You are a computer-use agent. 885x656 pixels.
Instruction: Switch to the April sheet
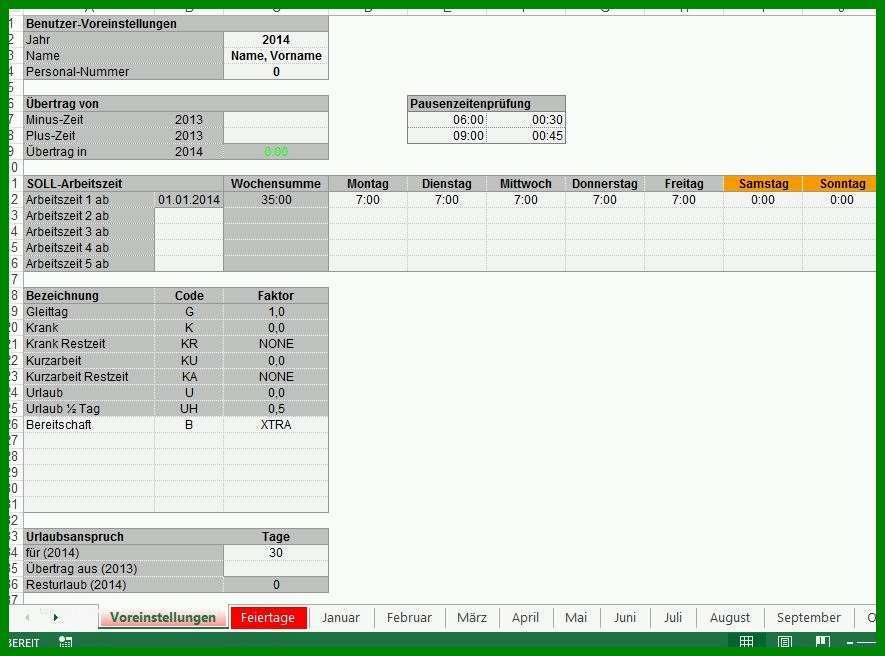point(525,618)
